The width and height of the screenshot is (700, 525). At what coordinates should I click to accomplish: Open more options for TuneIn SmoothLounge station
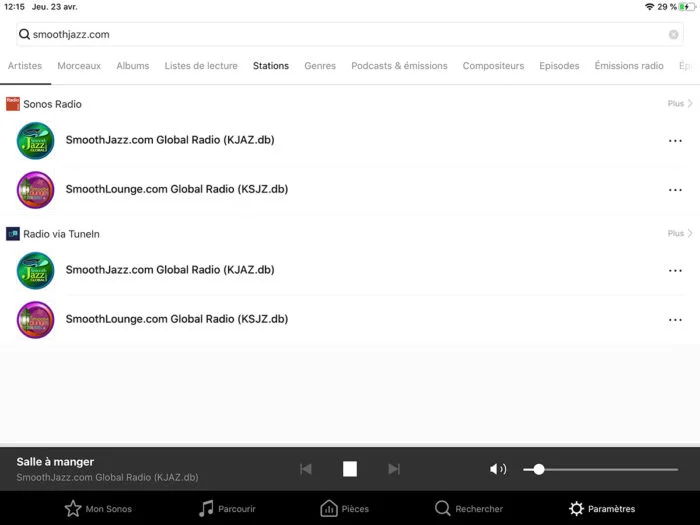[675, 320]
